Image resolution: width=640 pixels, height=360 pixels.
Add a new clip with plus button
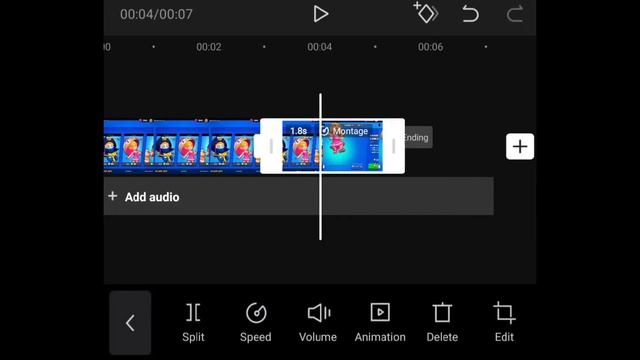point(520,147)
